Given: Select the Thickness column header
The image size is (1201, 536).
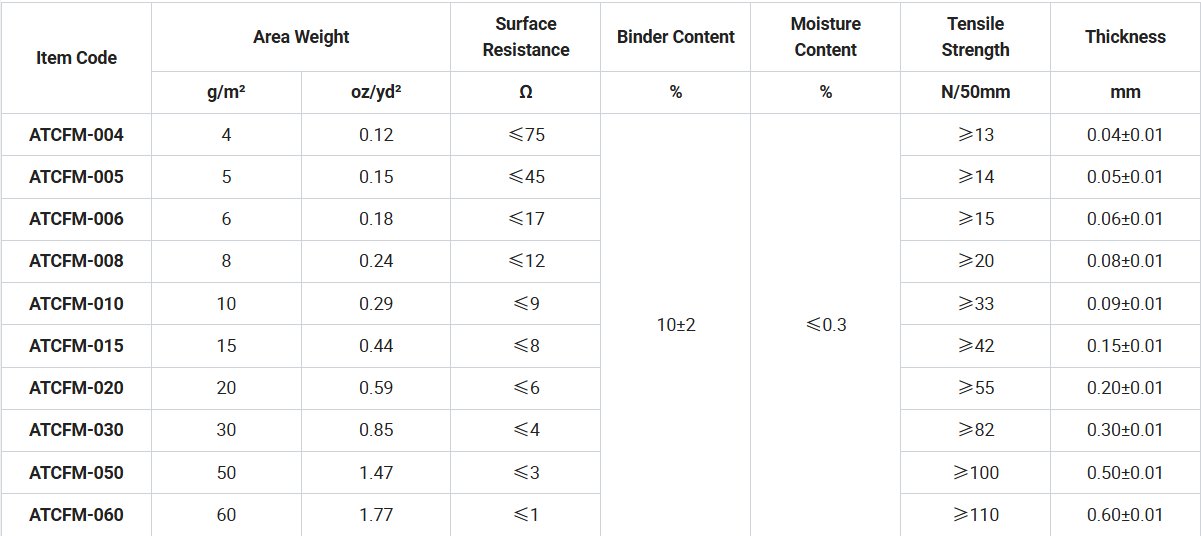Looking at the screenshot, I should (x=1125, y=37).
